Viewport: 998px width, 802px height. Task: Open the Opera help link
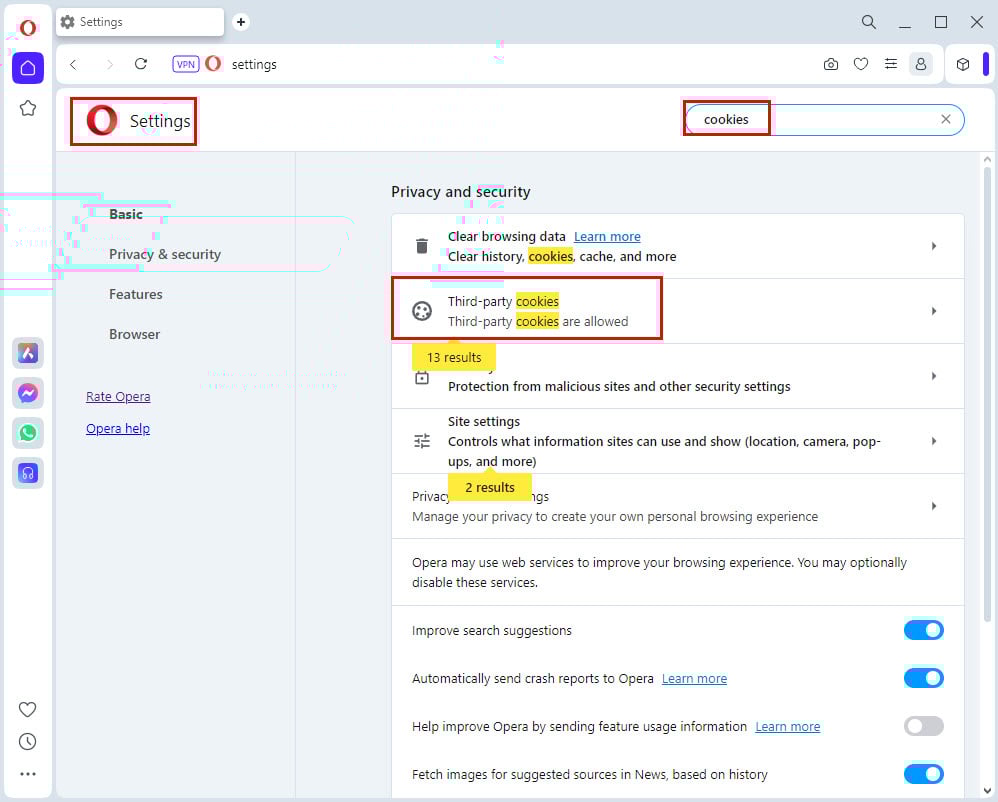[x=118, y=428]
